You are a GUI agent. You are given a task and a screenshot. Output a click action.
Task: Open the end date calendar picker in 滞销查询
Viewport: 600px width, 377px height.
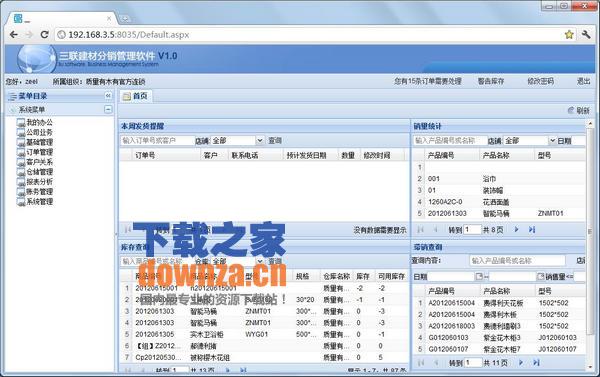(x=540, y=276)
